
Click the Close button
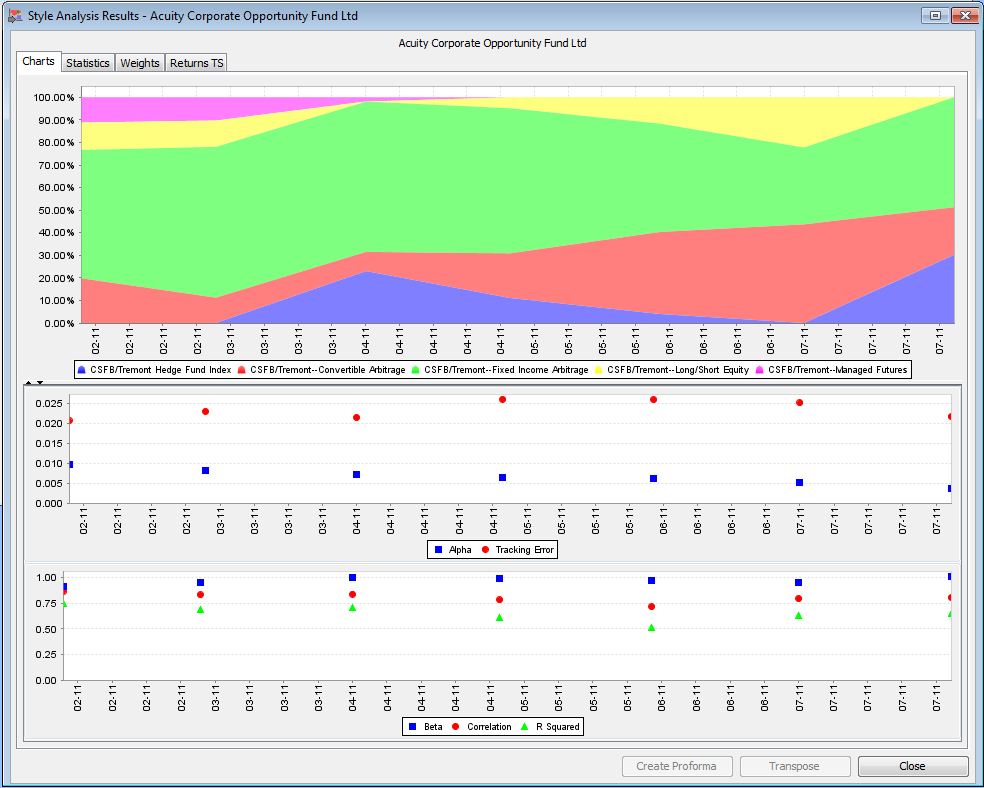point(912,766)
